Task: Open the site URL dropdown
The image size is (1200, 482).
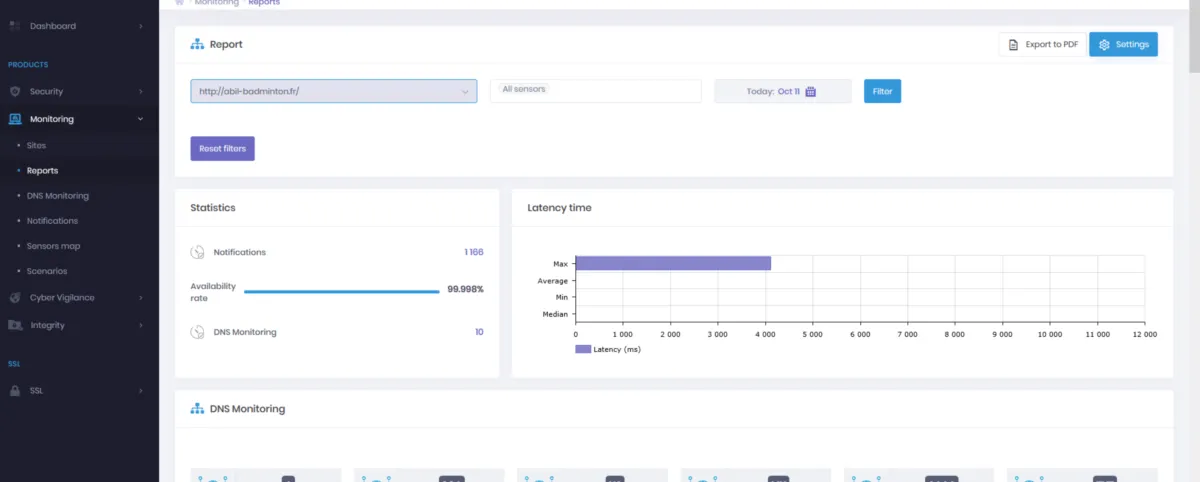Action: [x=334, y=91]
